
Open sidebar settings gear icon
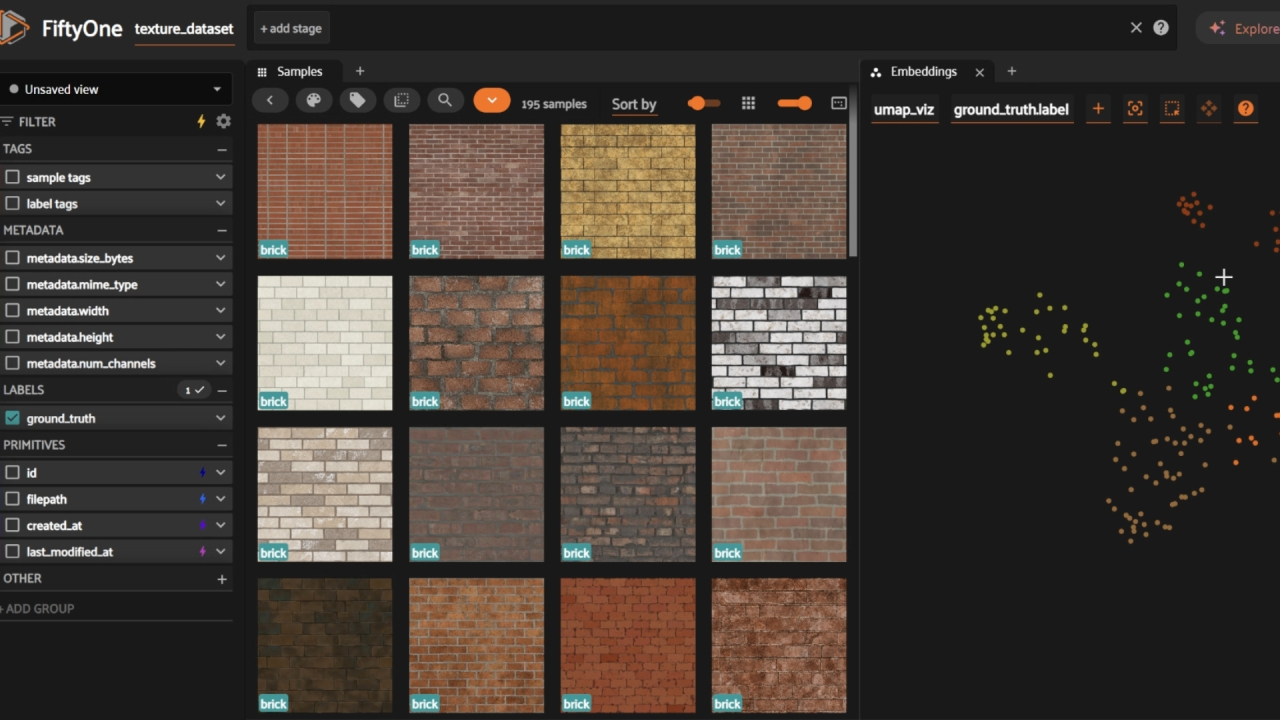tap(223, 121)
